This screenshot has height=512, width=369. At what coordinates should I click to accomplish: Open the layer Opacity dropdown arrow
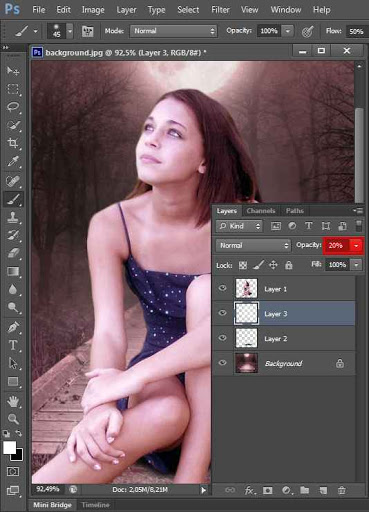(356, 246)
